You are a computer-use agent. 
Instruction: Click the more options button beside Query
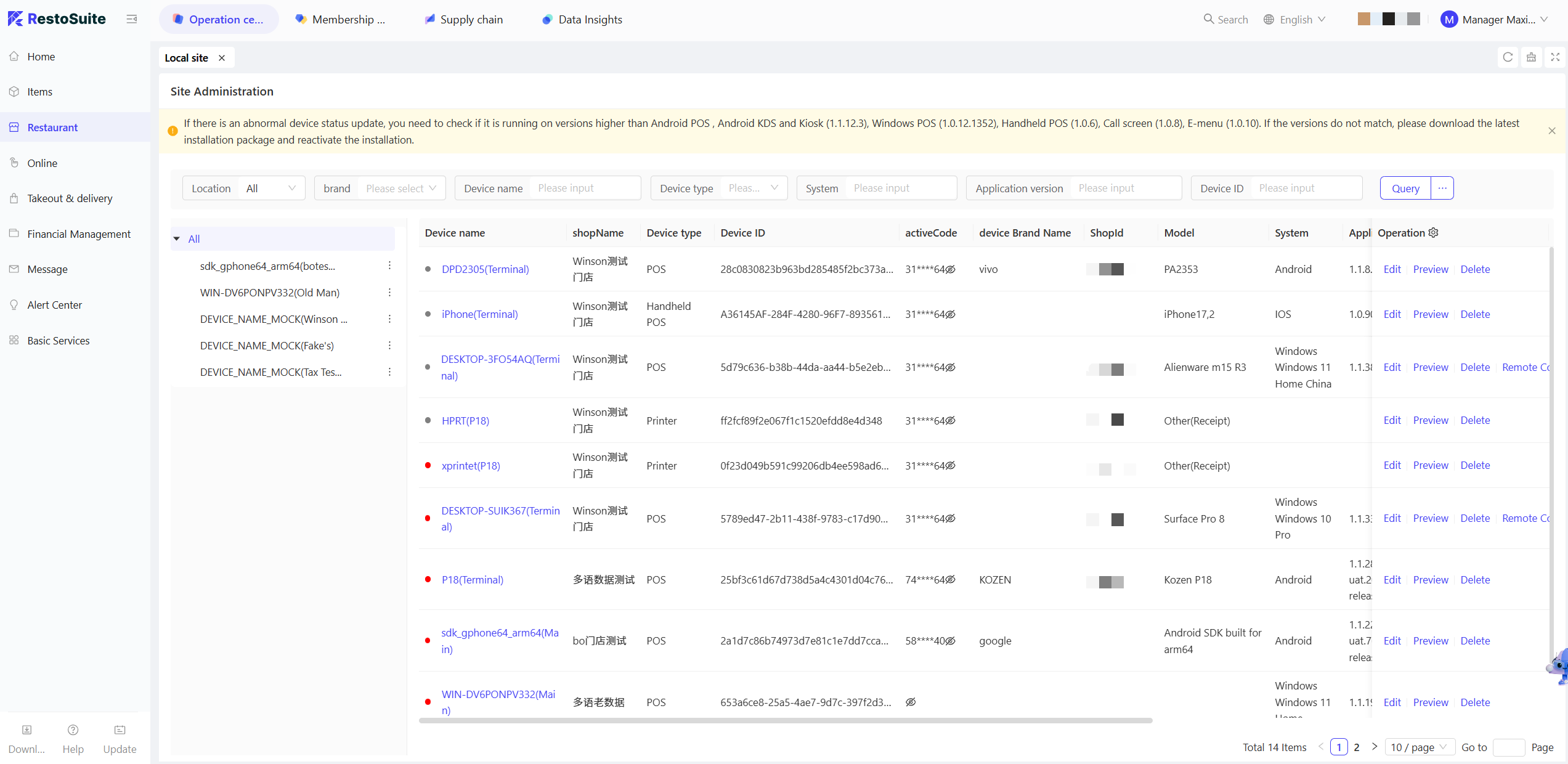point(1442,188)
